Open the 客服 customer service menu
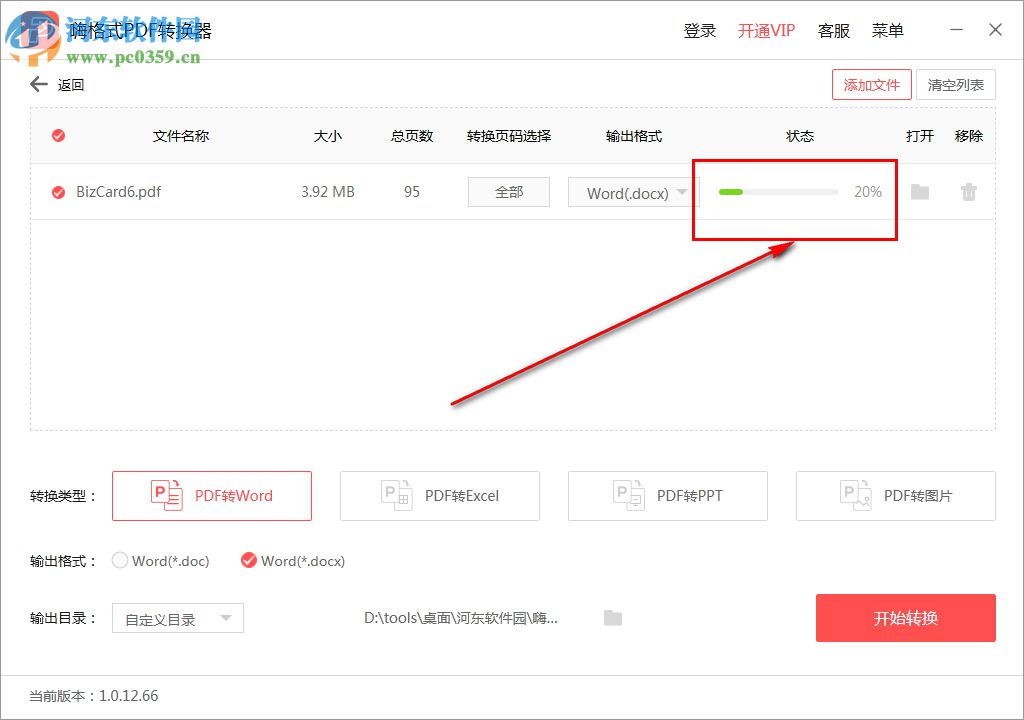Viewport: 1024px width, 720px height. coord(834,30)
